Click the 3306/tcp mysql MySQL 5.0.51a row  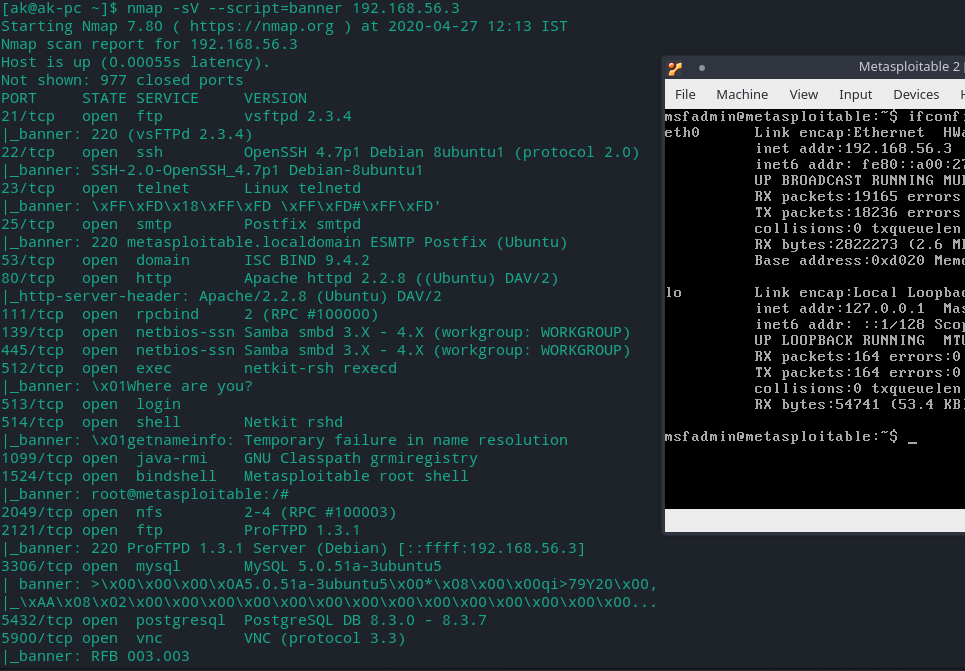222,566
